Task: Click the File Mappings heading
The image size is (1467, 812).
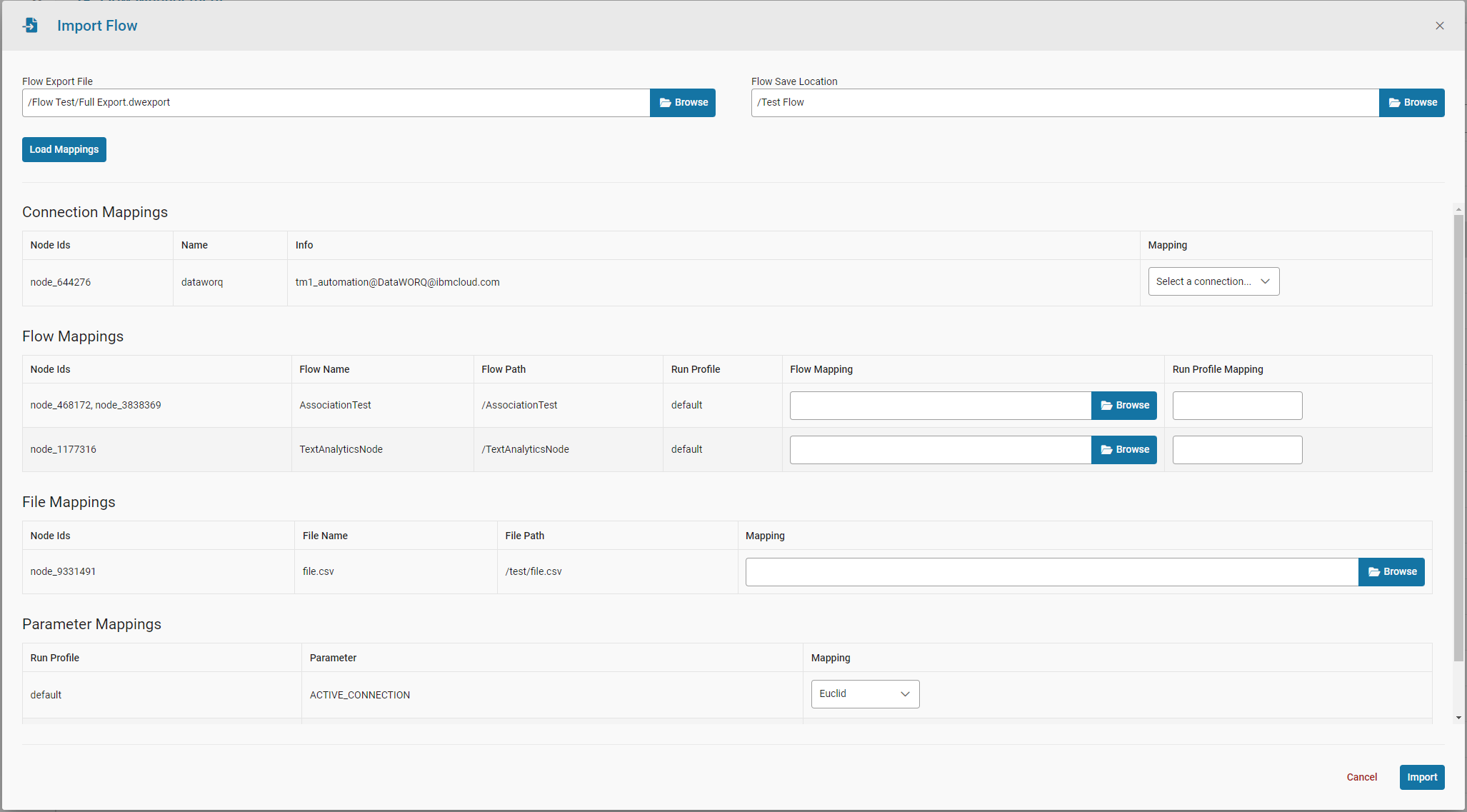Action: (69, 502)
